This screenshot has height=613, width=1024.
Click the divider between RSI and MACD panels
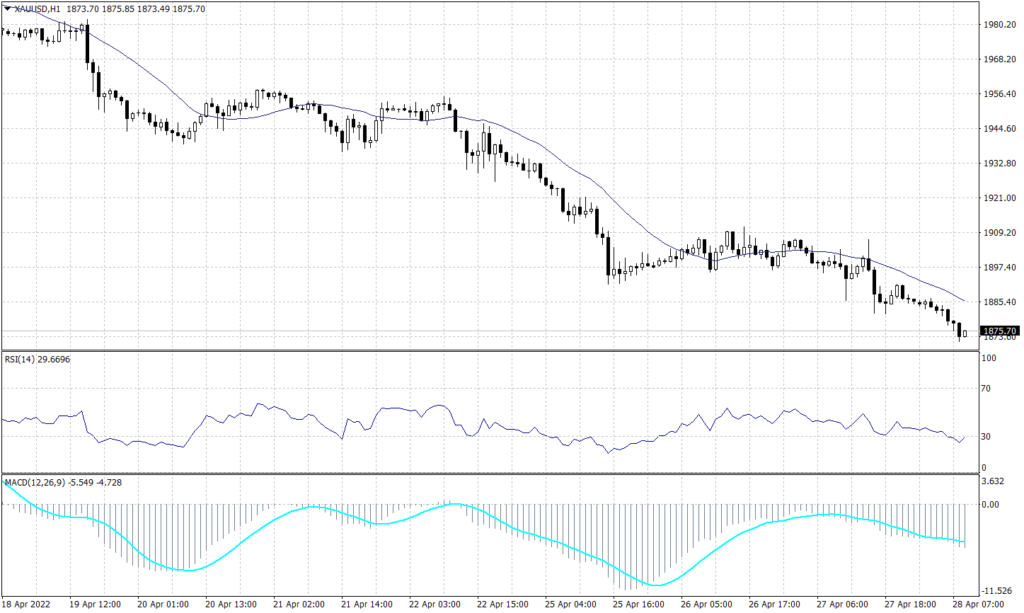(x=488, y=473)
